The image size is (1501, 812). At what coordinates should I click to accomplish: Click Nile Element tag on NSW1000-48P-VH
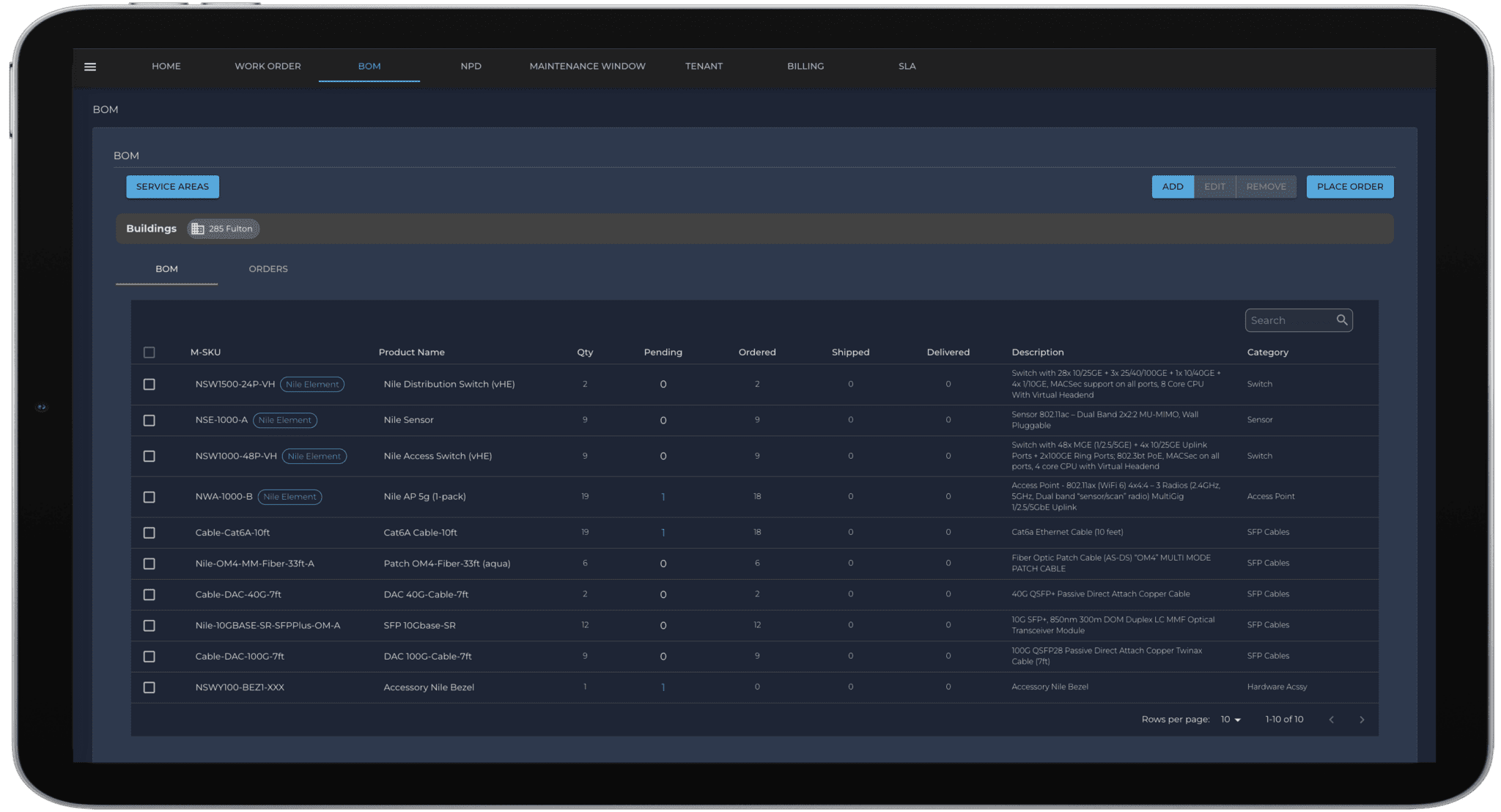coord(314,456)
